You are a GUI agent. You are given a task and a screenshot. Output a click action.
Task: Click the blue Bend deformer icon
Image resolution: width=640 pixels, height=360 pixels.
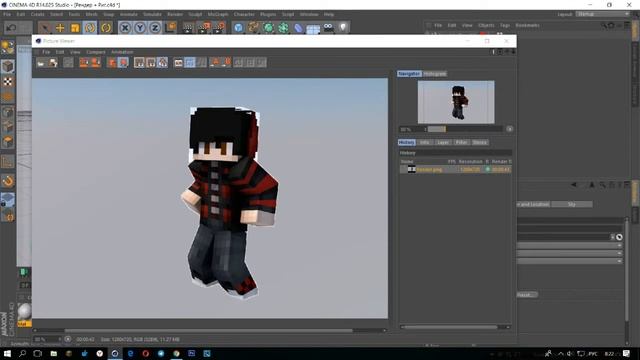pos(298,28)
